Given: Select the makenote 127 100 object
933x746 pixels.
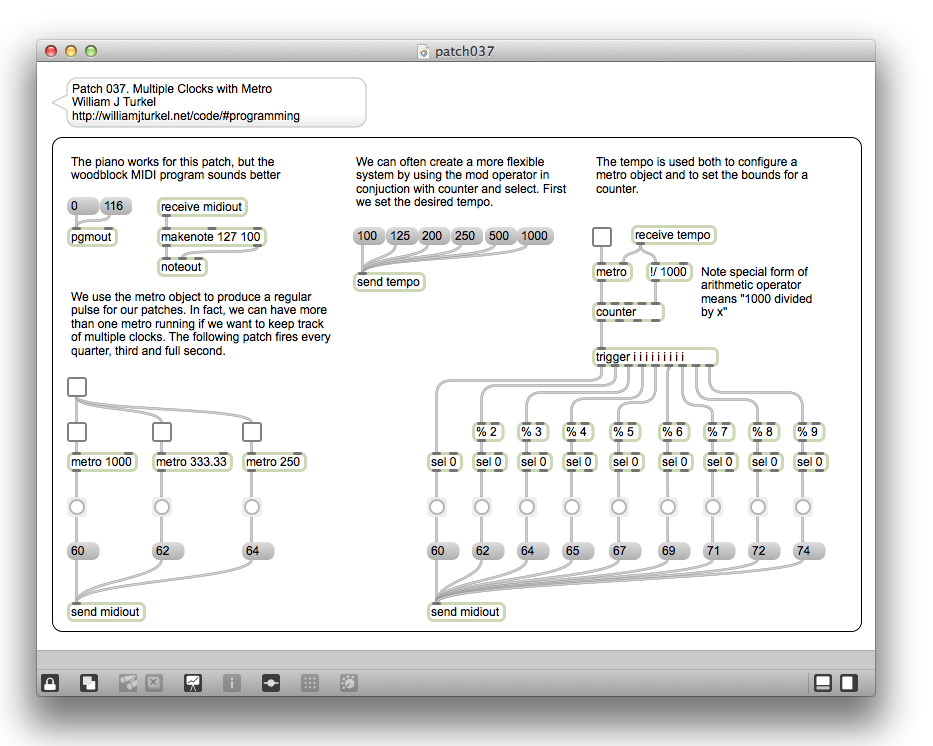Looking at the screenshot, I should (211, 237).
